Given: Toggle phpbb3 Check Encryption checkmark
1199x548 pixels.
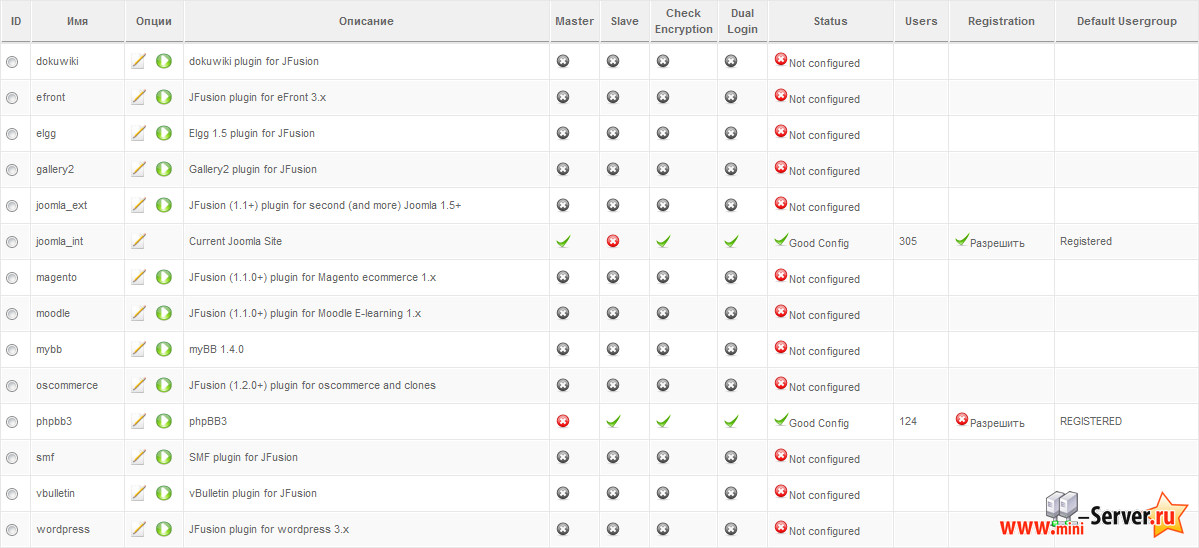Looking at the screenshot, I should 662,420.
